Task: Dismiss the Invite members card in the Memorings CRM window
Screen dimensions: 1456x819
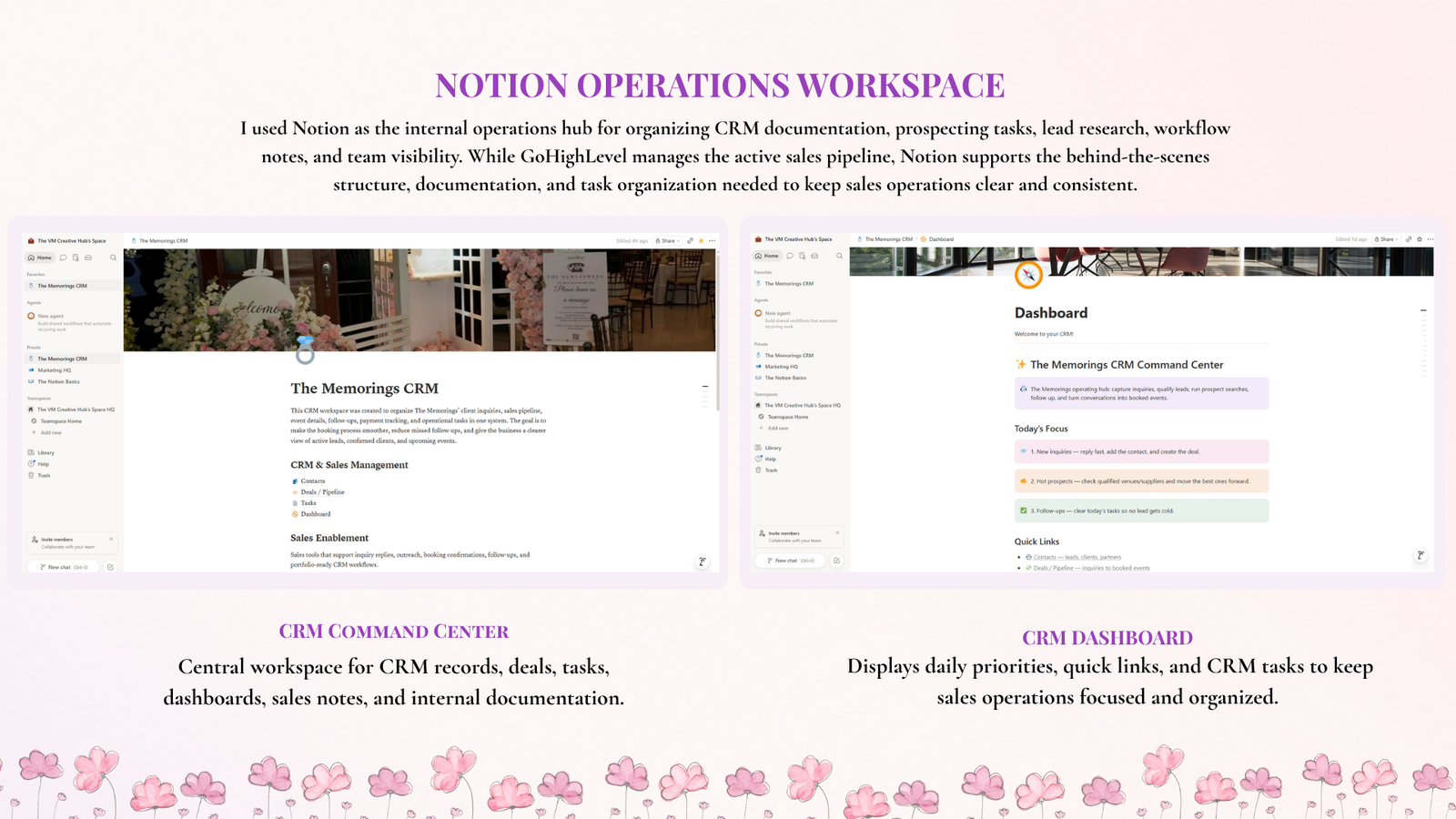Action: click(111, 540)
